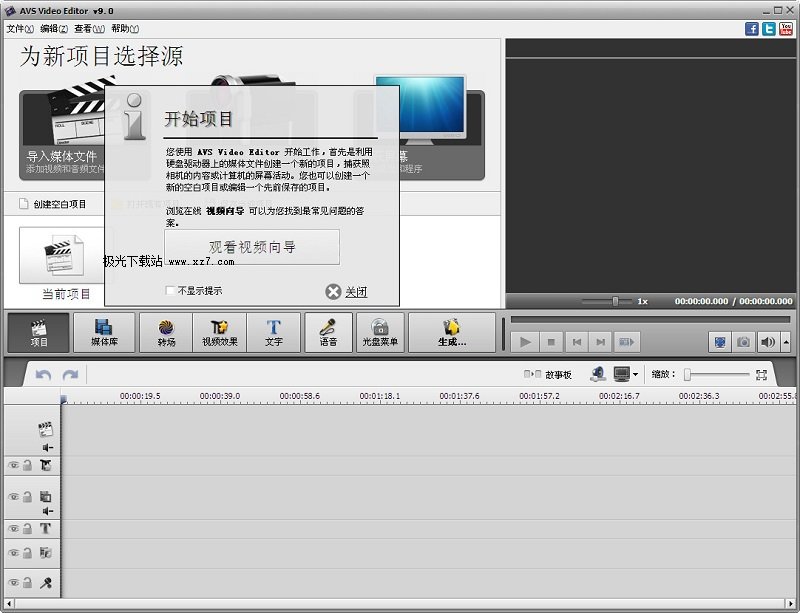Image resolution: width=800 pixels, height=613 pixels.
Task: Adjust the 缩放 zoom slider
Action: coord(718,375)
